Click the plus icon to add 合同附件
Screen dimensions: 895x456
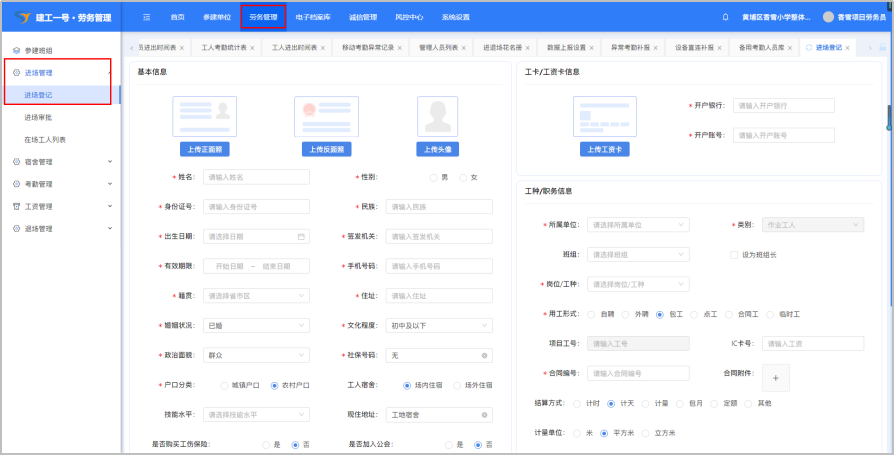coord(776,377)
